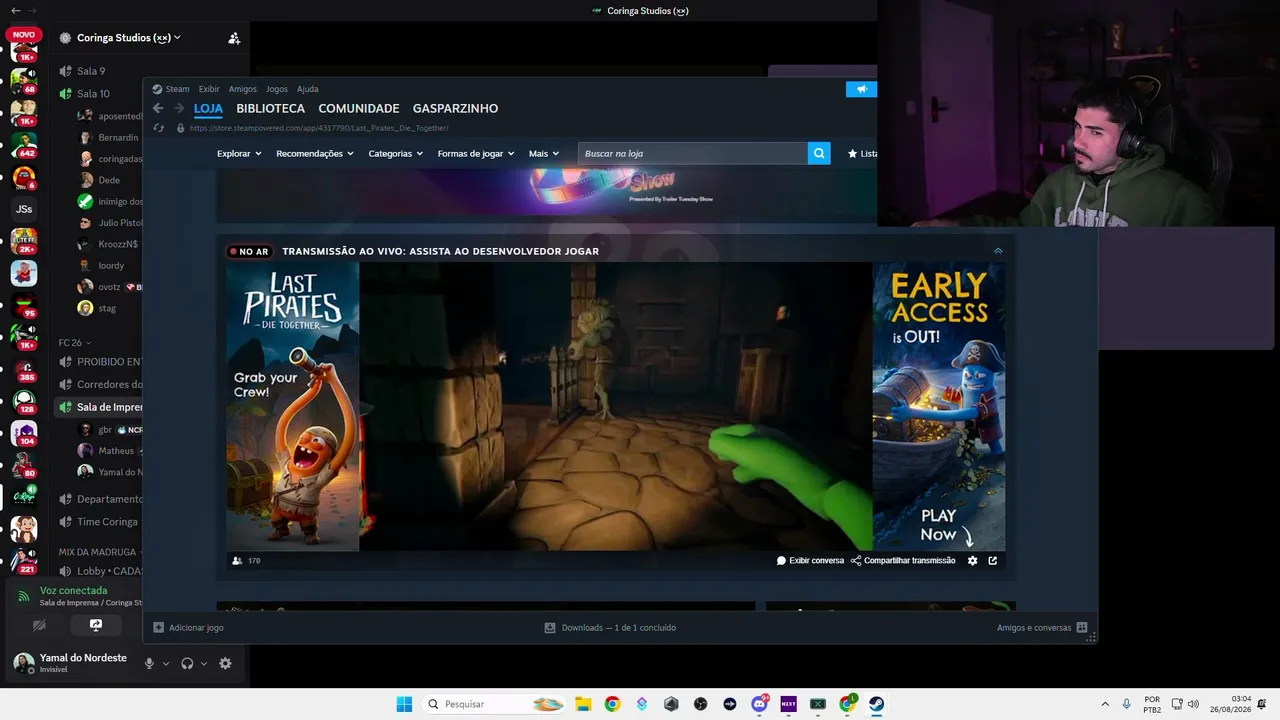Viewport: 1280px width, 720px height.
Task: Open the Mais dropdown in store navigation
Action: point(544,154)
